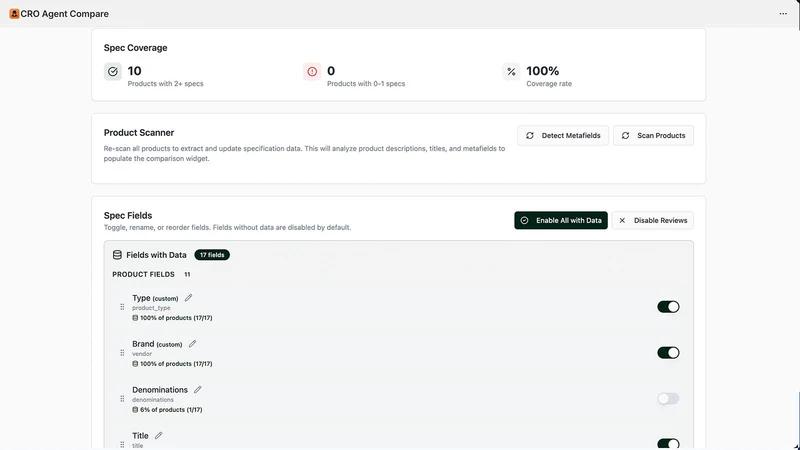Select the Denominations row drag handle

point(122,399)
